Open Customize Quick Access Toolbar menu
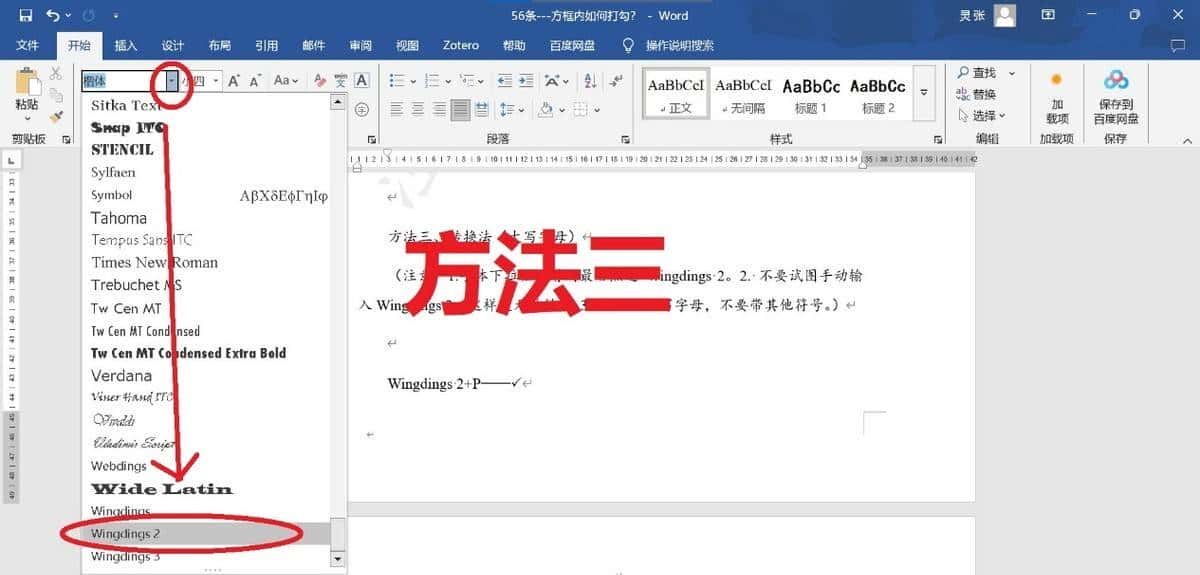 [x=116, y=16]
